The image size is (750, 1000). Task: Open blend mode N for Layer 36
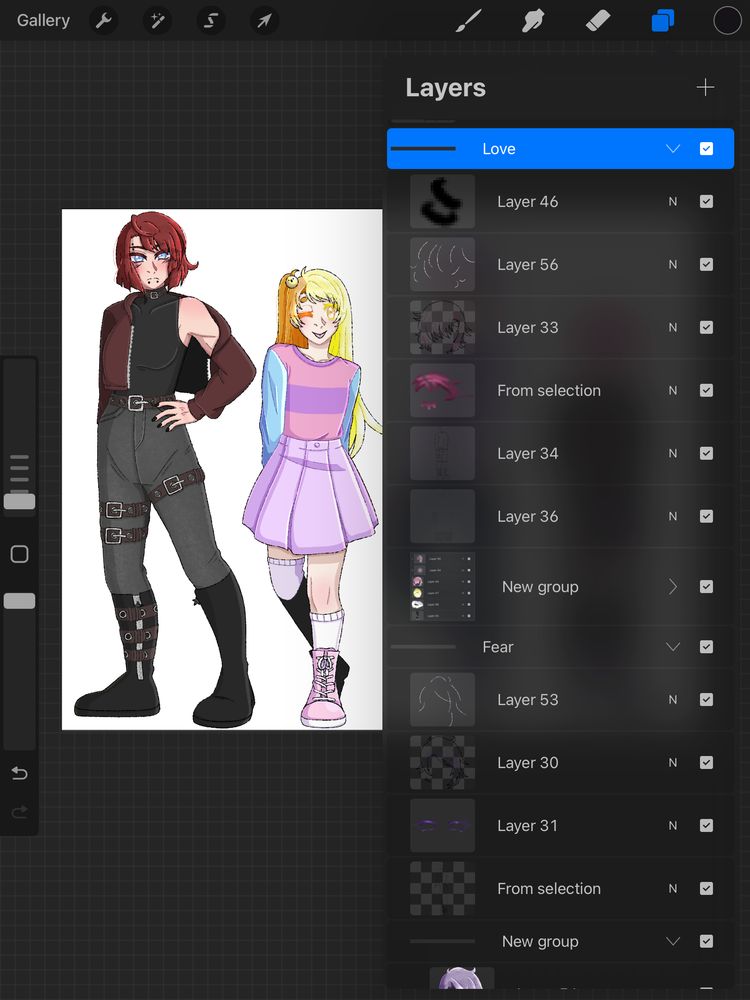[673, 517]
